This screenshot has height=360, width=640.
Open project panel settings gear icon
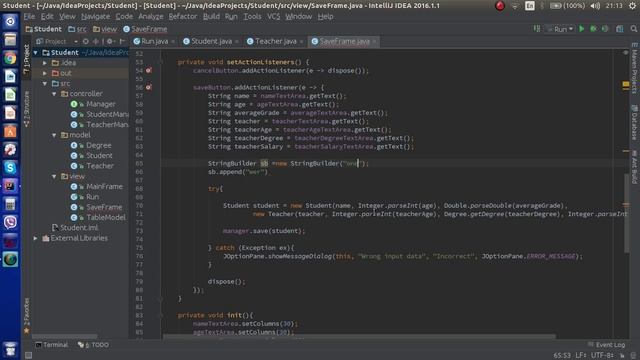(110, 41)
